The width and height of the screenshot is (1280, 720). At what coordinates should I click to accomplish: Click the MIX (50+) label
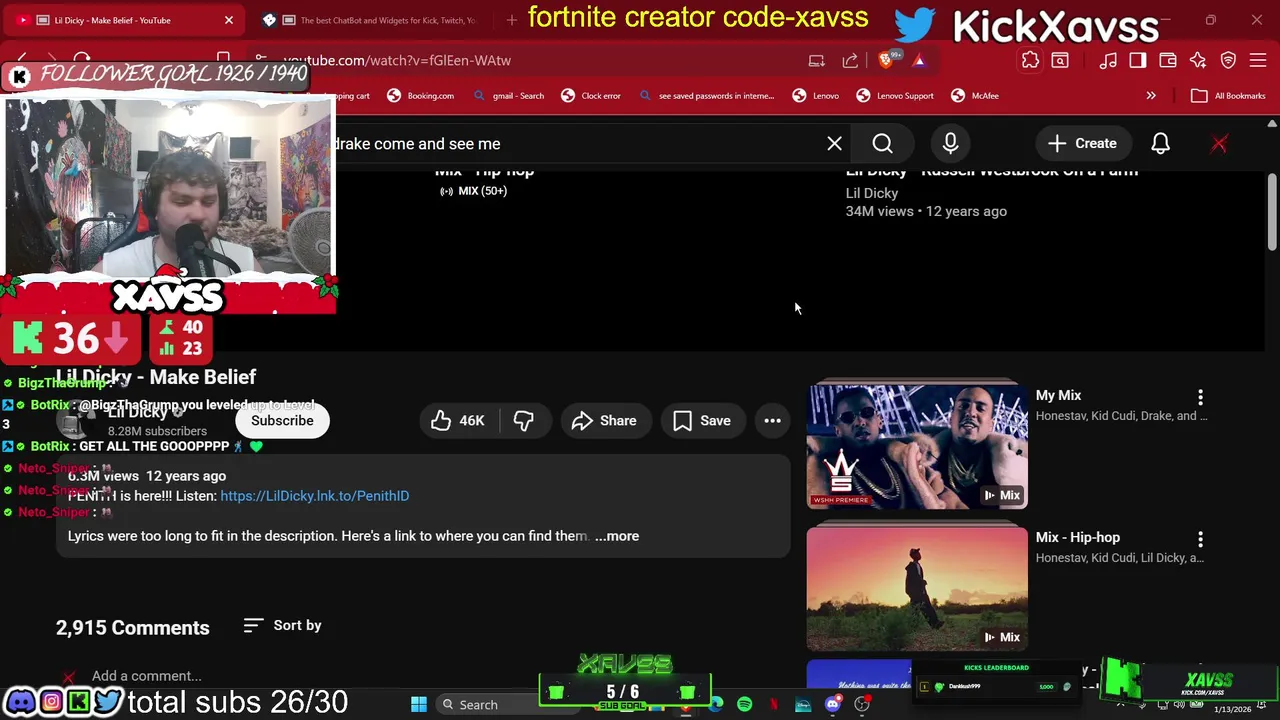[474, 191]
